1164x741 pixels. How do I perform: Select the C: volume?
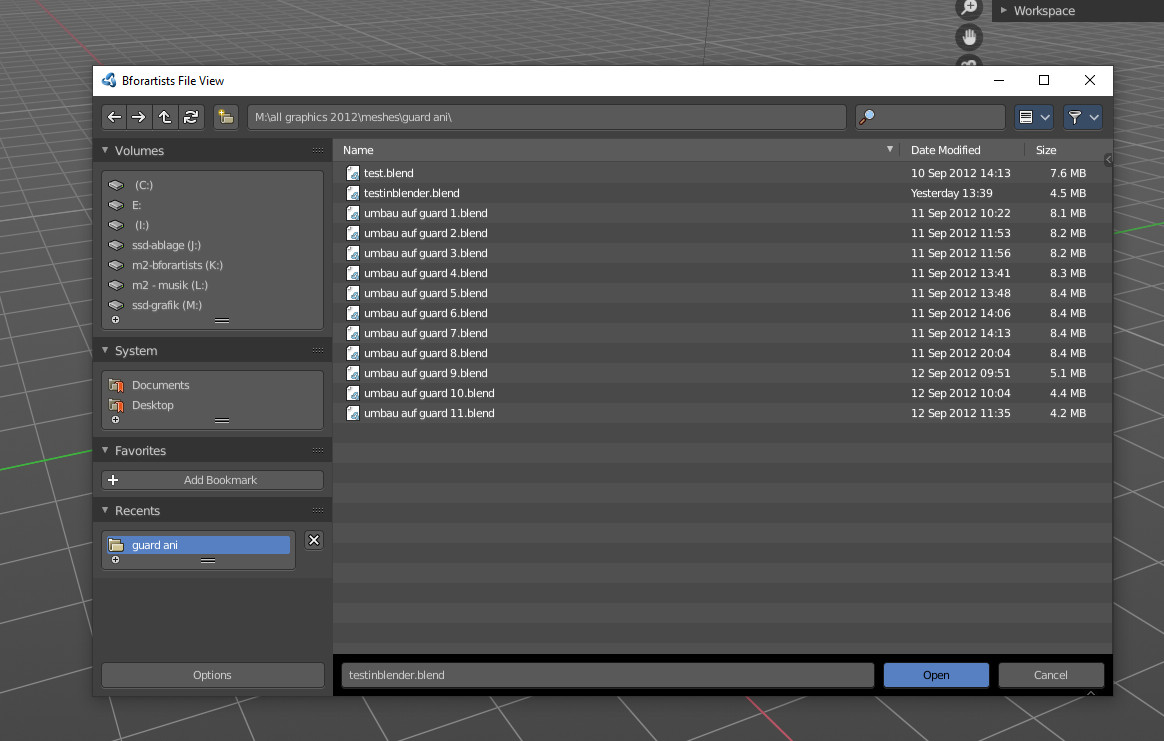coord(212,185)
